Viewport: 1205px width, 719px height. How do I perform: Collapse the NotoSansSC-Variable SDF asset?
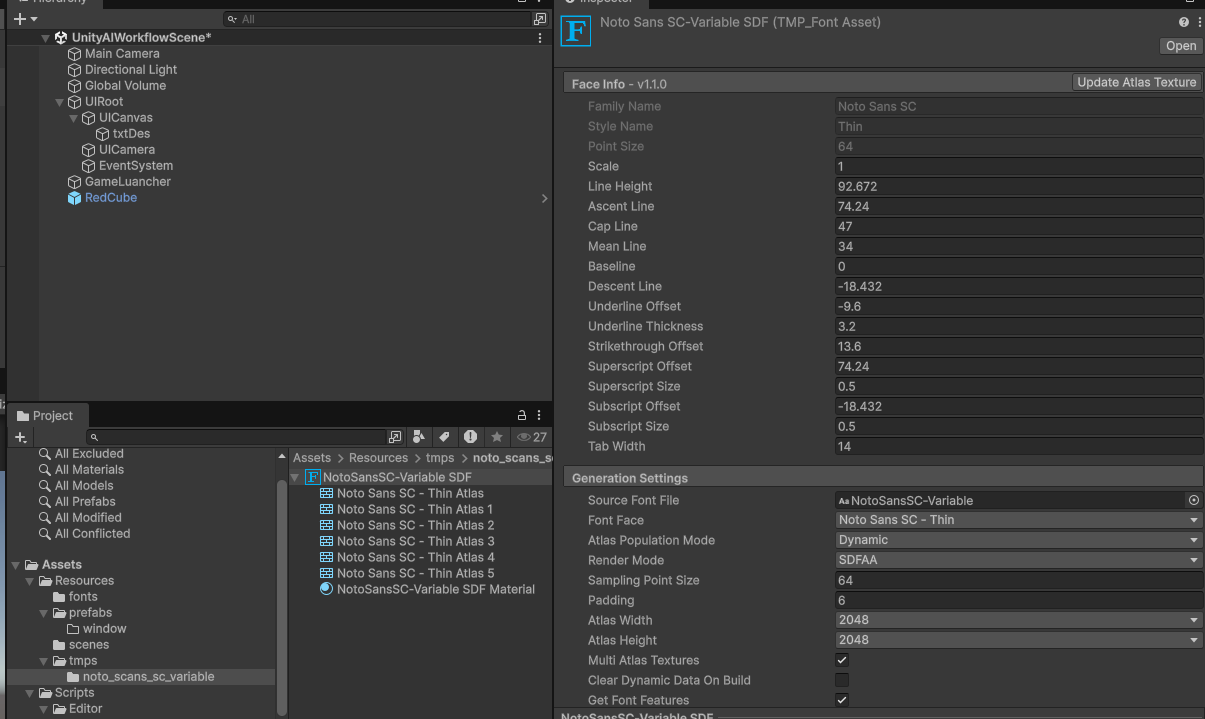click(295, 477)
